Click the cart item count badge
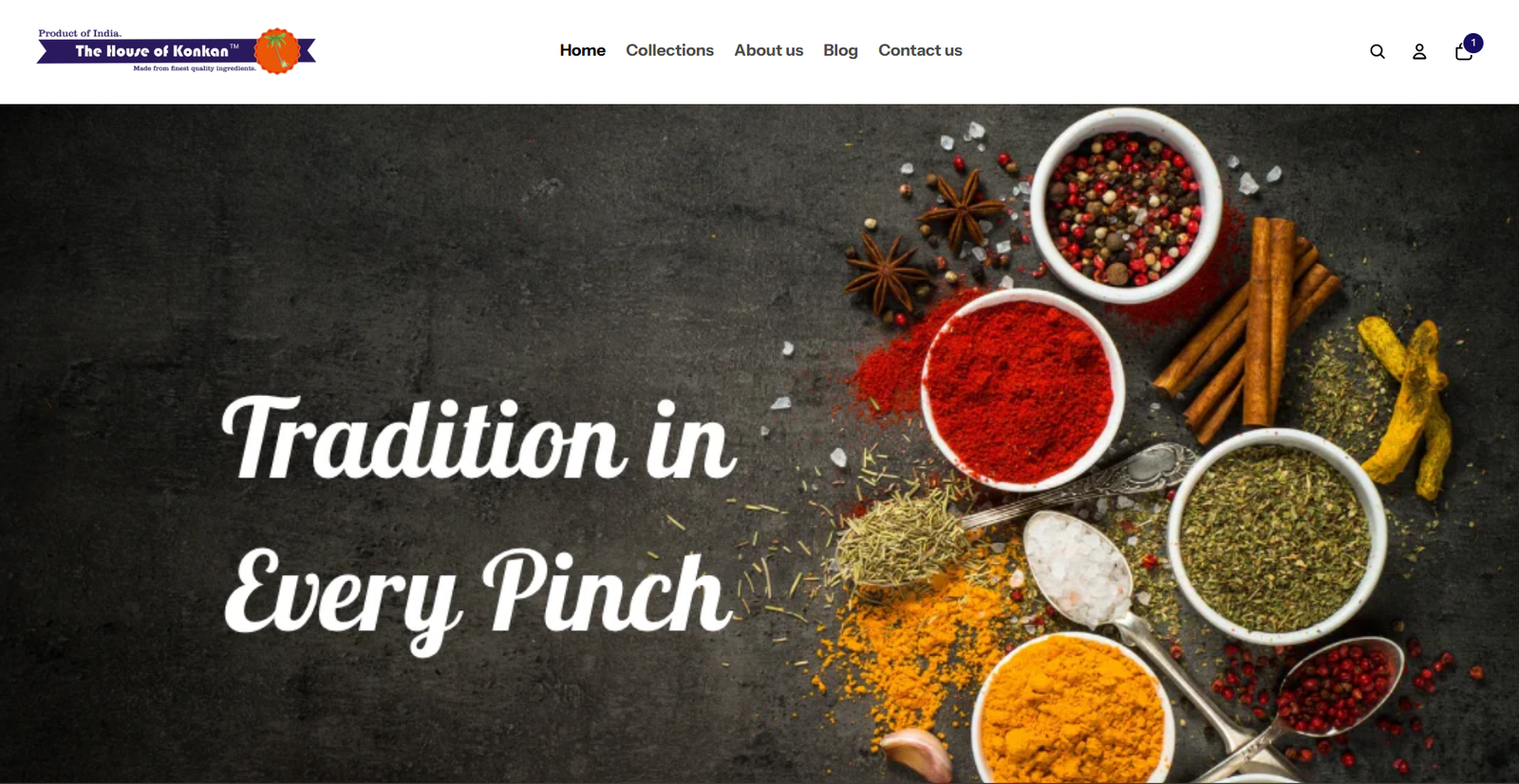 [1473, 43]
